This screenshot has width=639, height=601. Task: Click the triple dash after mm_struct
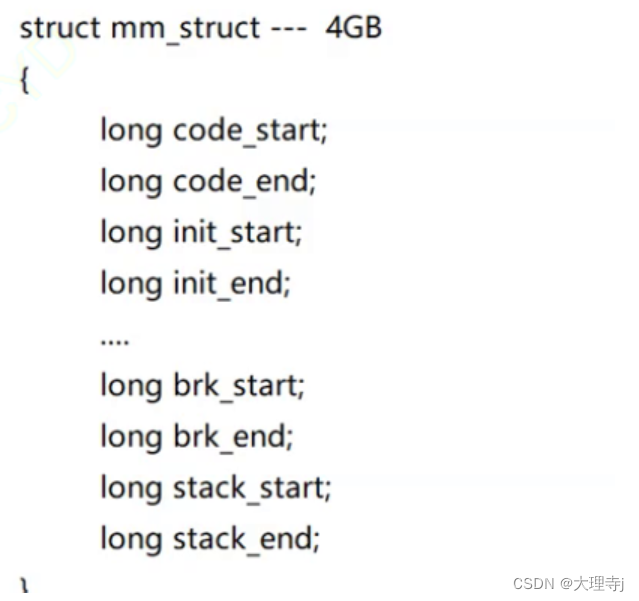[x=289, y=29]
